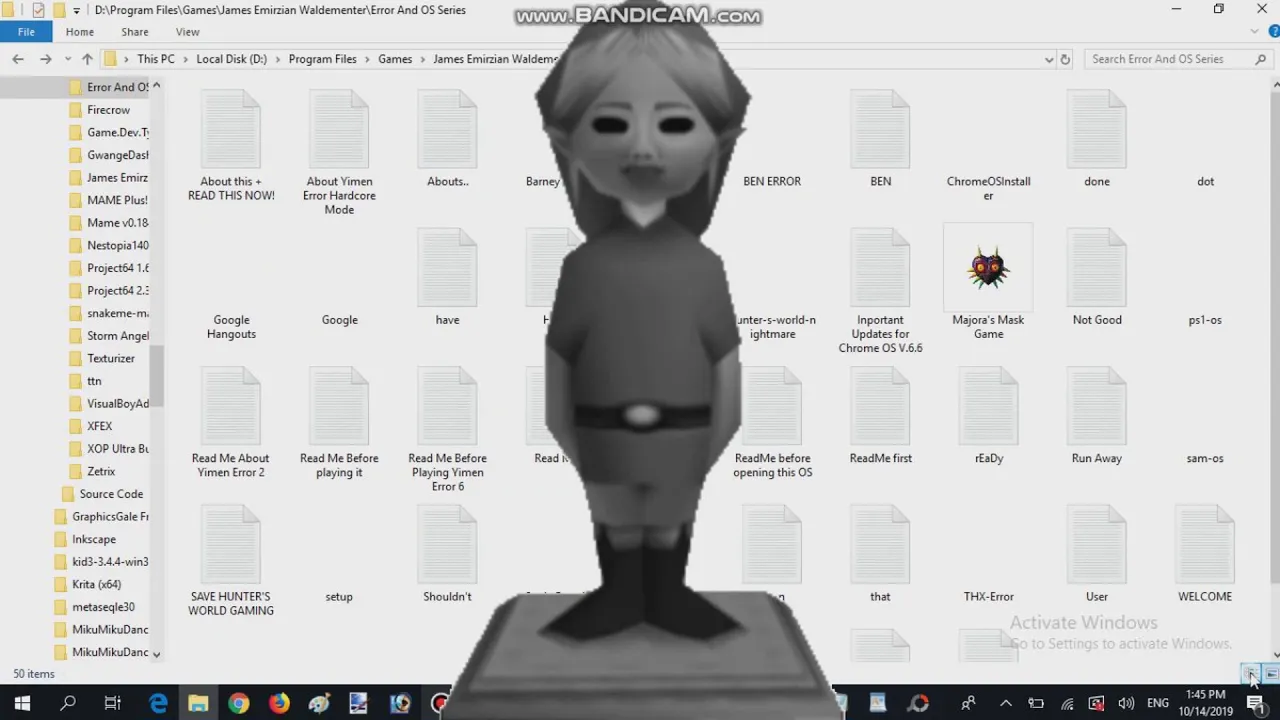Select the Nestopia140 folder in tree
The height and width of the screenshot is (720, 1280).
tap(117, 245)
